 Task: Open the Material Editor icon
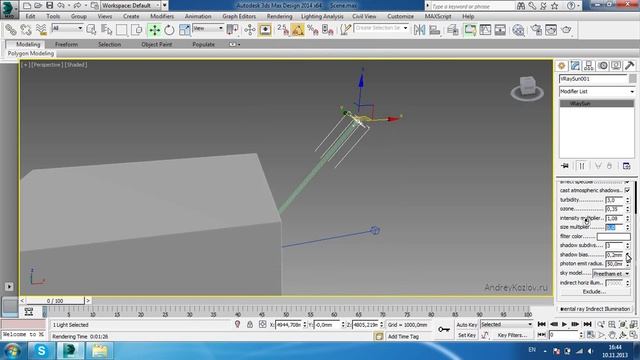518,30
